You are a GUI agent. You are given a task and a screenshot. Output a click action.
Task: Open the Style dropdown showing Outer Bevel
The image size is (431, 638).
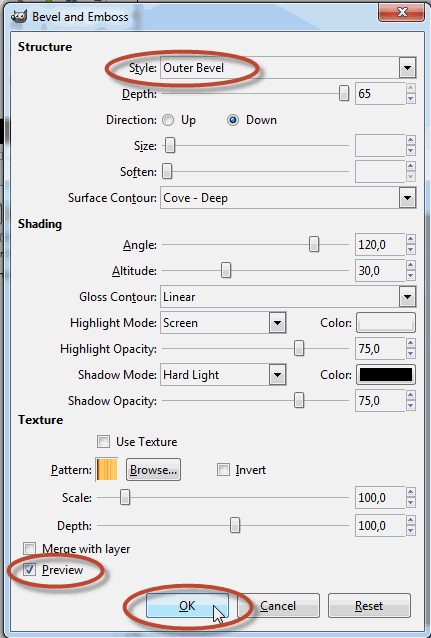pyautogui.click(x=288, y=68)
